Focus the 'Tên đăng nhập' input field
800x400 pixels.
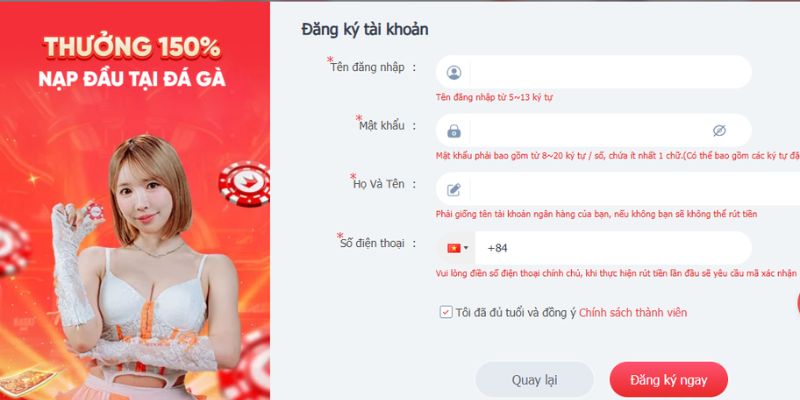tap(593, 72)
